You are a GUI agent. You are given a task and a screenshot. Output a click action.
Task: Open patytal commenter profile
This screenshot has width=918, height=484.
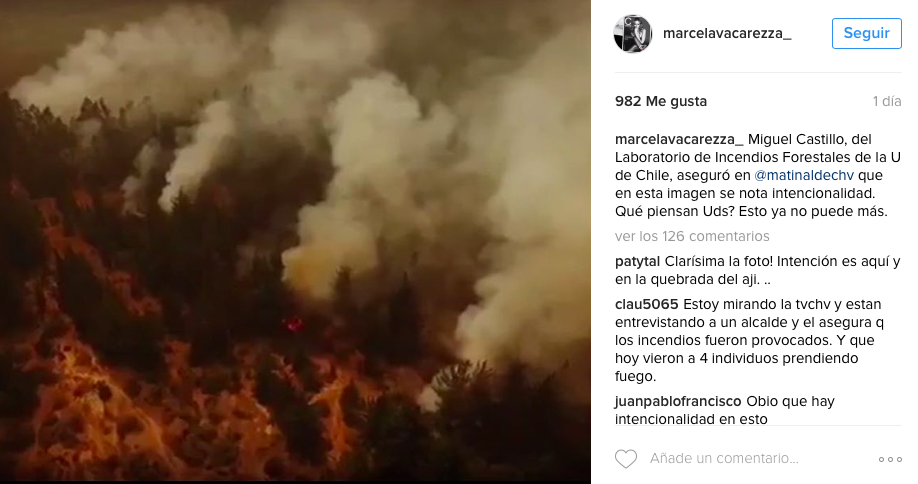click(638, 262)
